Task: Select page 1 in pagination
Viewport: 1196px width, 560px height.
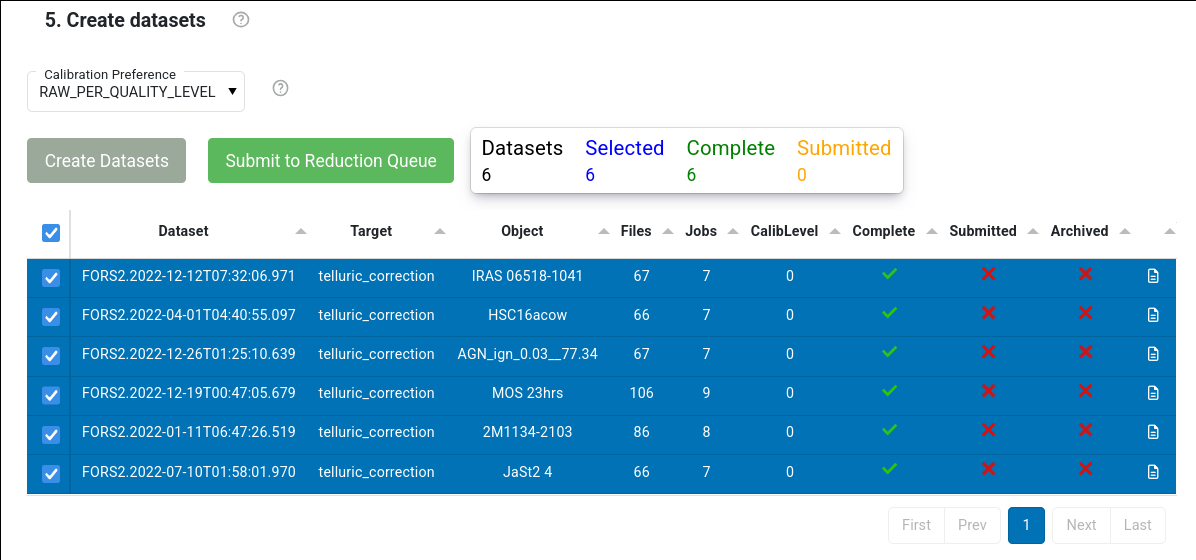Action: 1026,525
